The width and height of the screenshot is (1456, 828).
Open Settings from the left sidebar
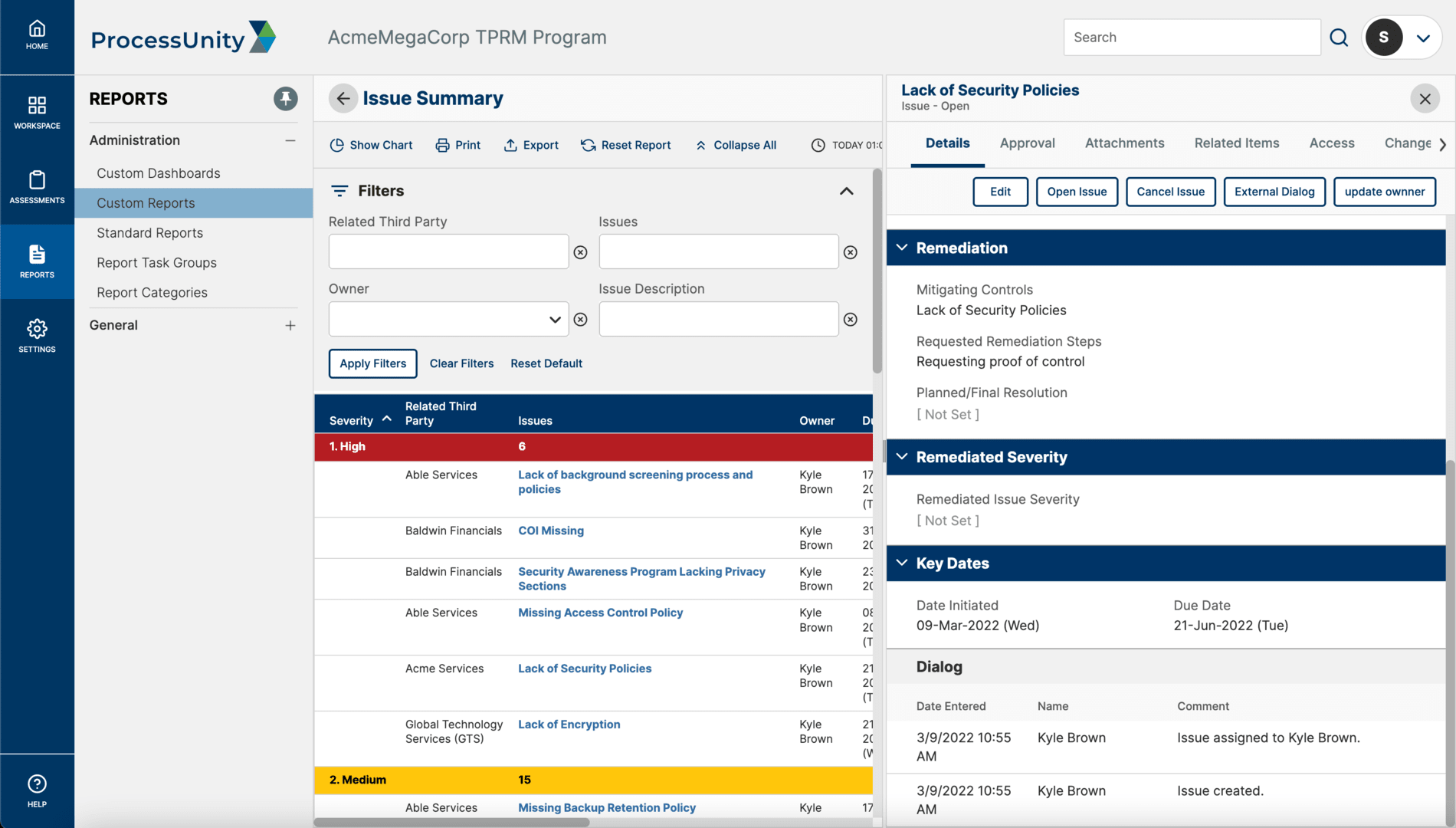(37, 336)
